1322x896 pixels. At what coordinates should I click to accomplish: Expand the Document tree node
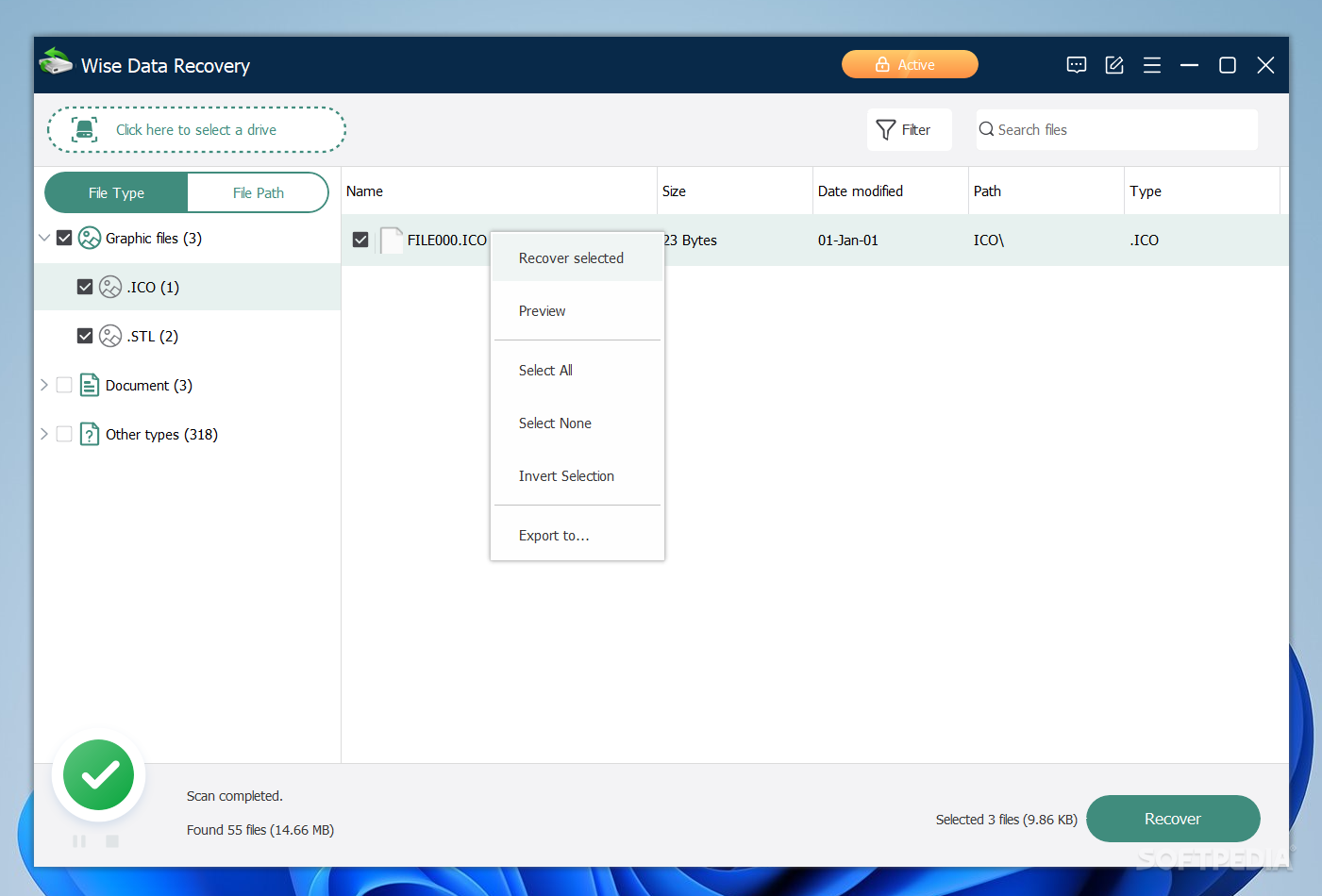[x=44, y=385]
